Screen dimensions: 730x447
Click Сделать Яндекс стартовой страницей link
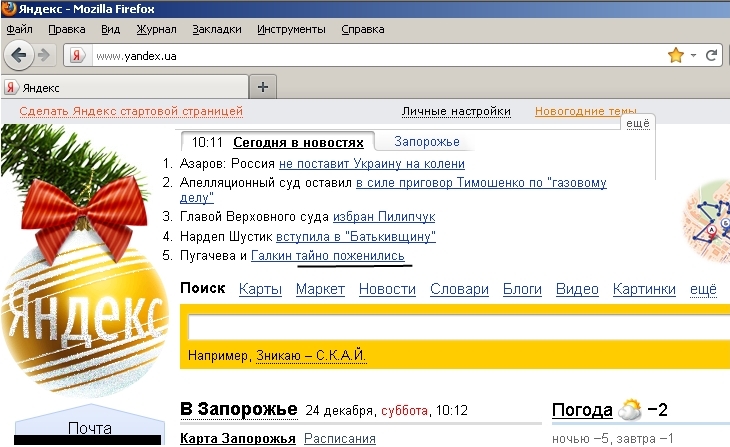[x=131, y=112]
